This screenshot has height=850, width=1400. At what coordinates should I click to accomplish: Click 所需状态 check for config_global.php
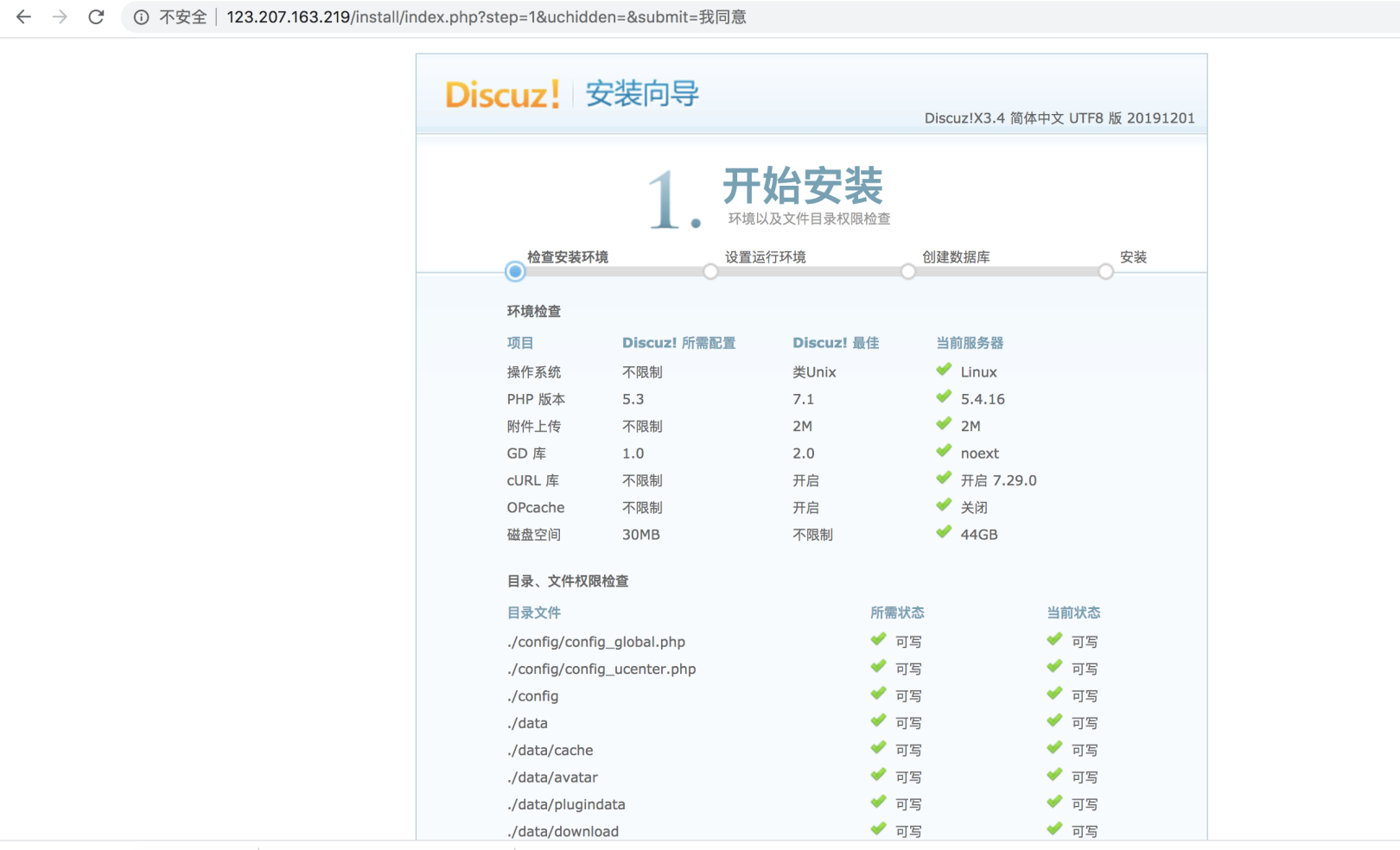[878, 639]
